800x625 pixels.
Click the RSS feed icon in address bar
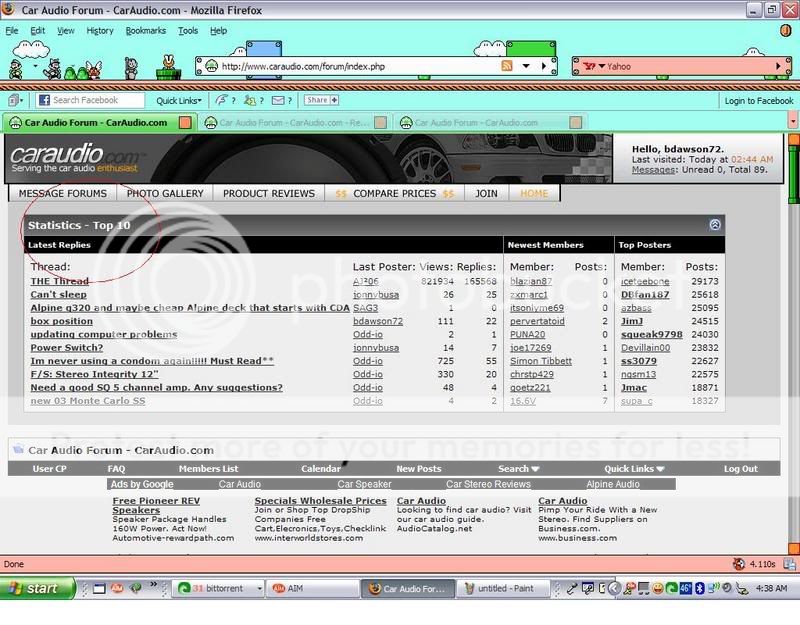point(507,66)
